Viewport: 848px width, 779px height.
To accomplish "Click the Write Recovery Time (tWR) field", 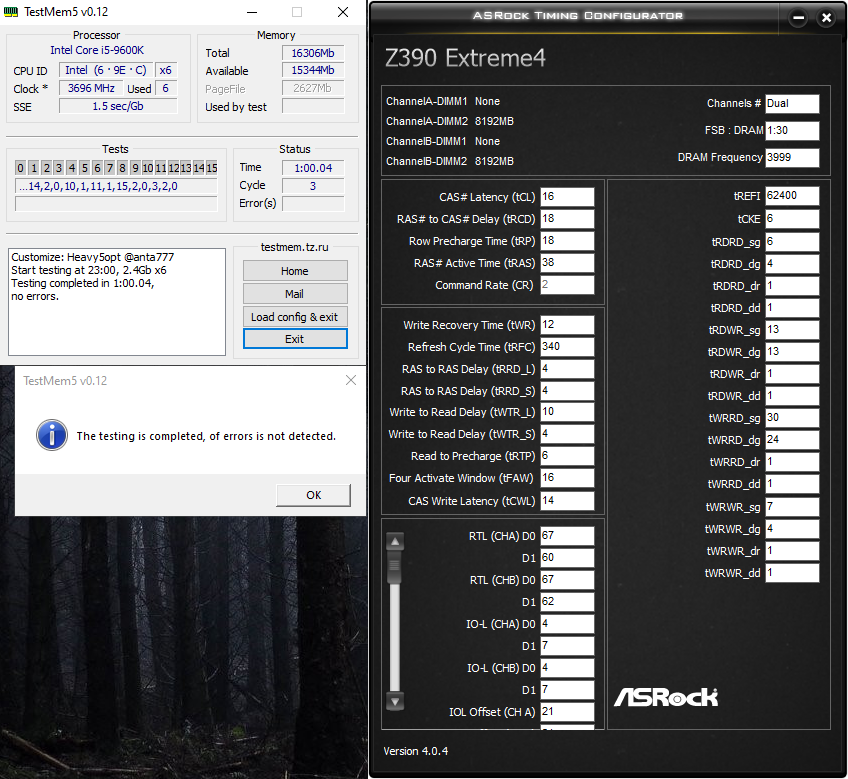I will pos(567,325).
